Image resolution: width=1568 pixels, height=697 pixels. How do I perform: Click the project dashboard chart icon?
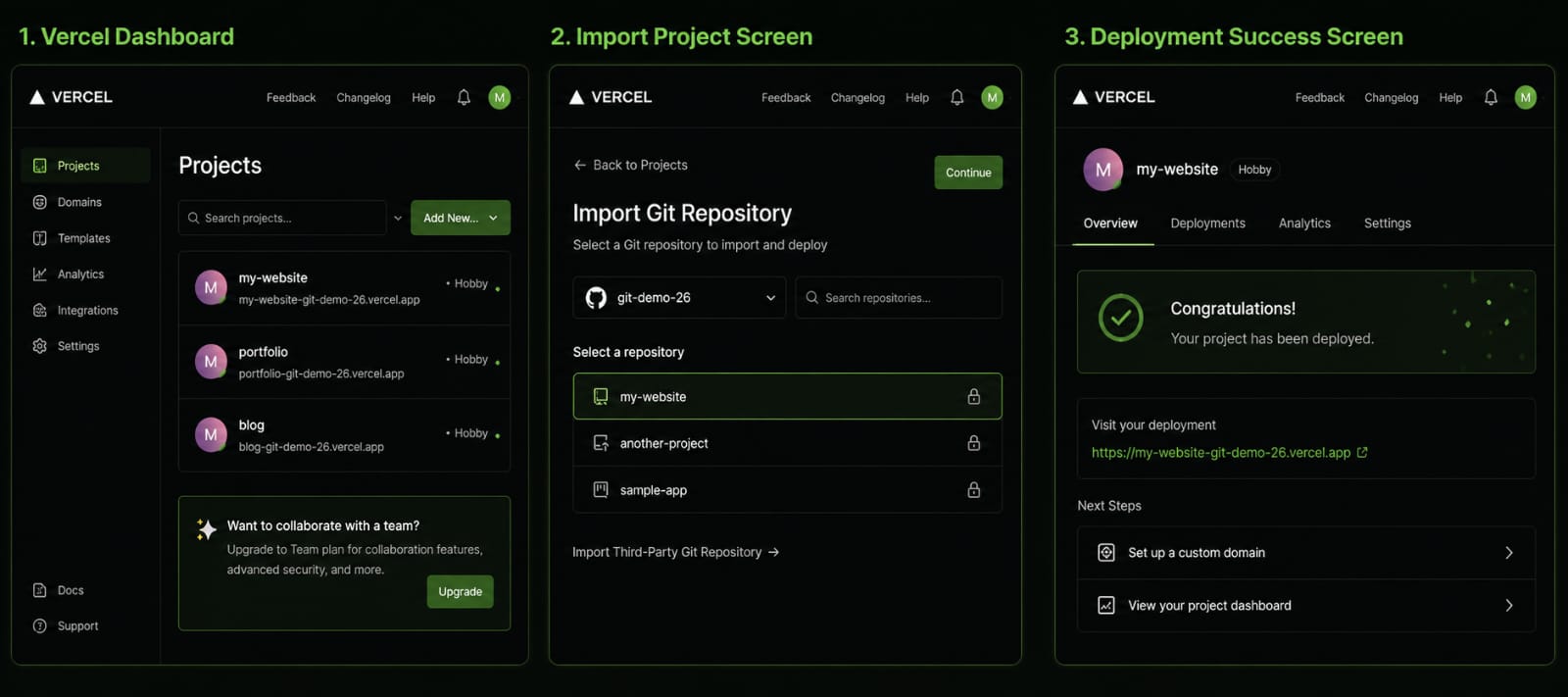point(1106,605)
